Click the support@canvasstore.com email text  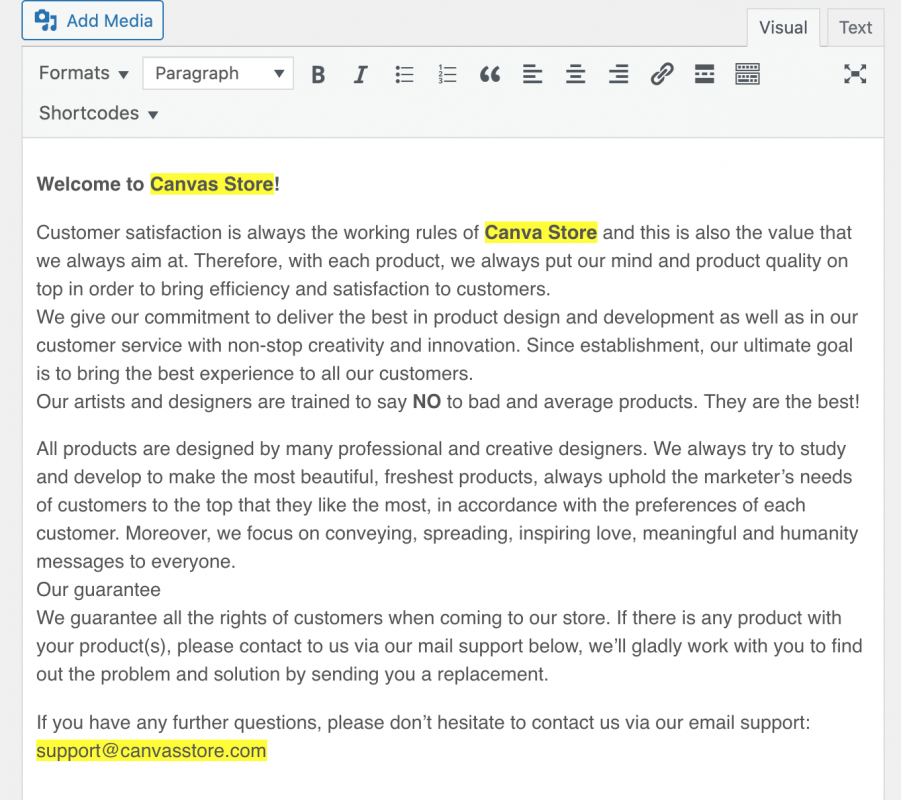pos(151,751)
